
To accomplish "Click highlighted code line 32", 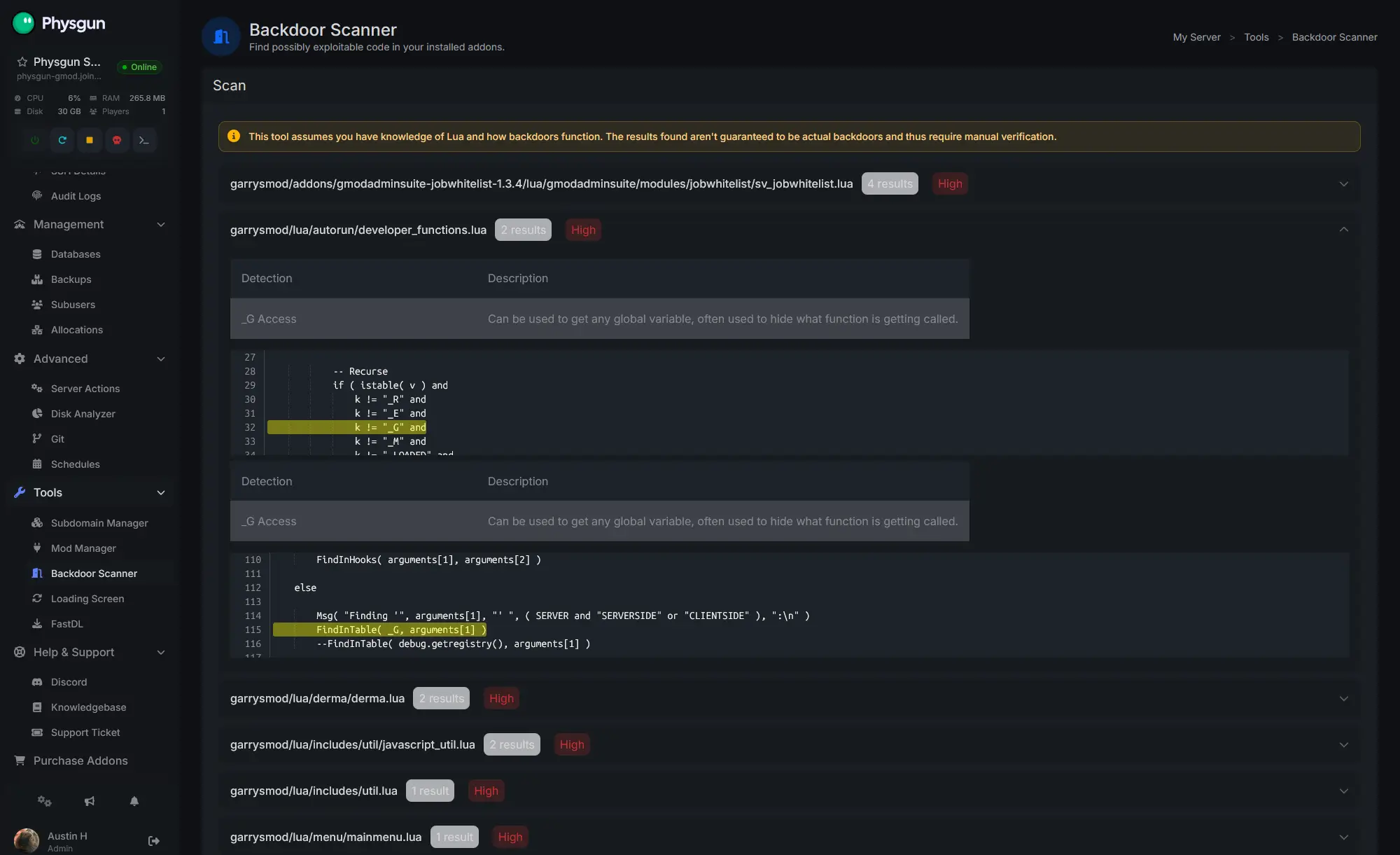I will pyautogui.click(x=346, y=427).
